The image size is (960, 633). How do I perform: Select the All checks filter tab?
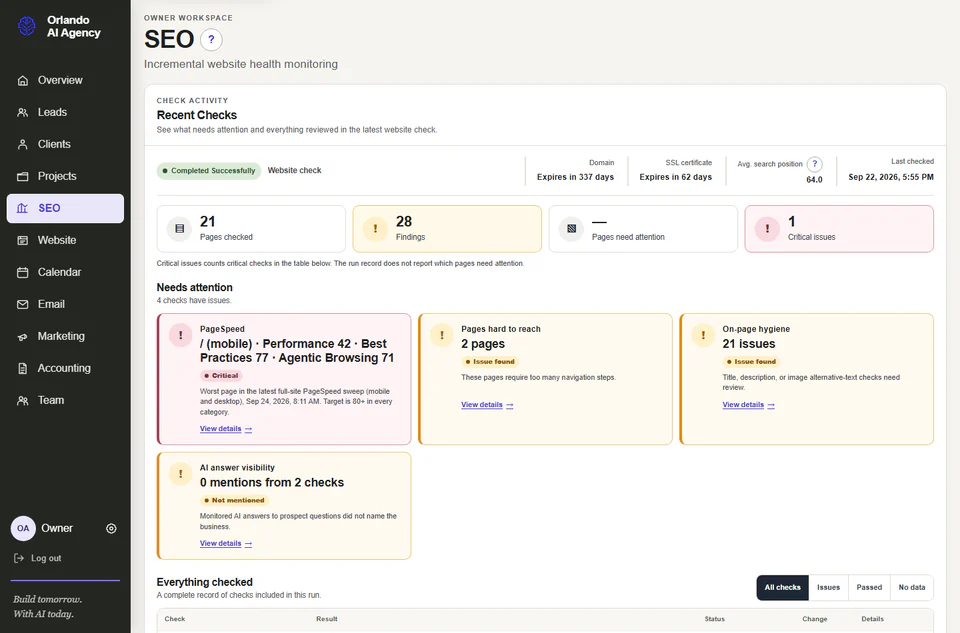[782, 588]
